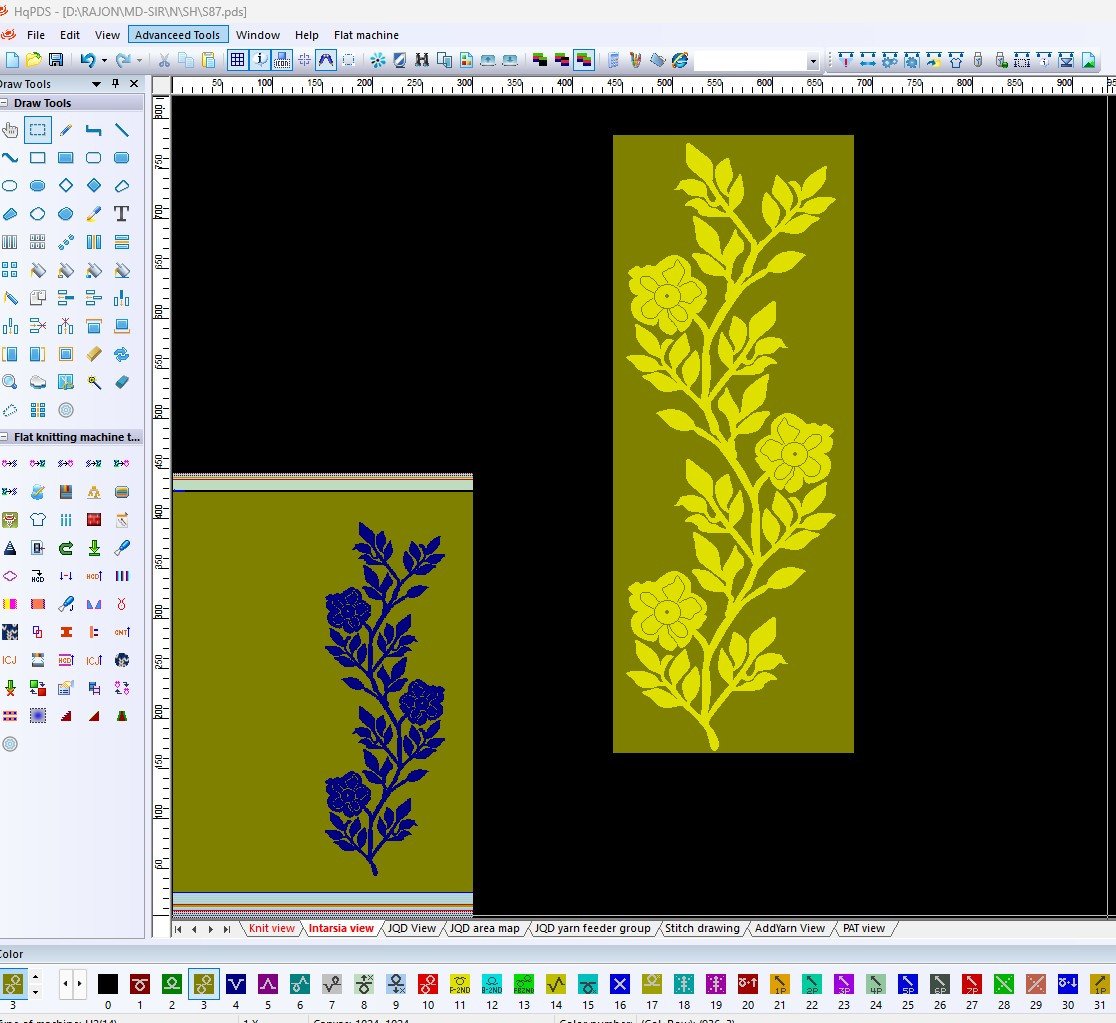Jump to the last view tab

click(227, 929)
